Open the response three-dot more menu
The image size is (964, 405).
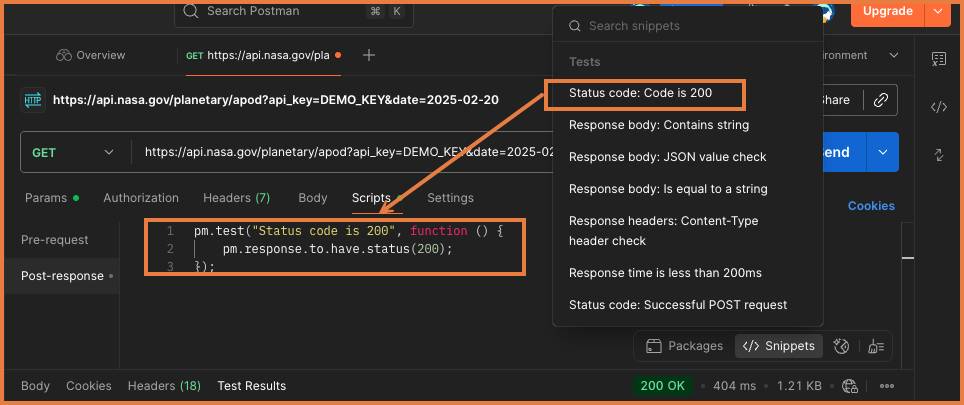(x=887, y=386)
